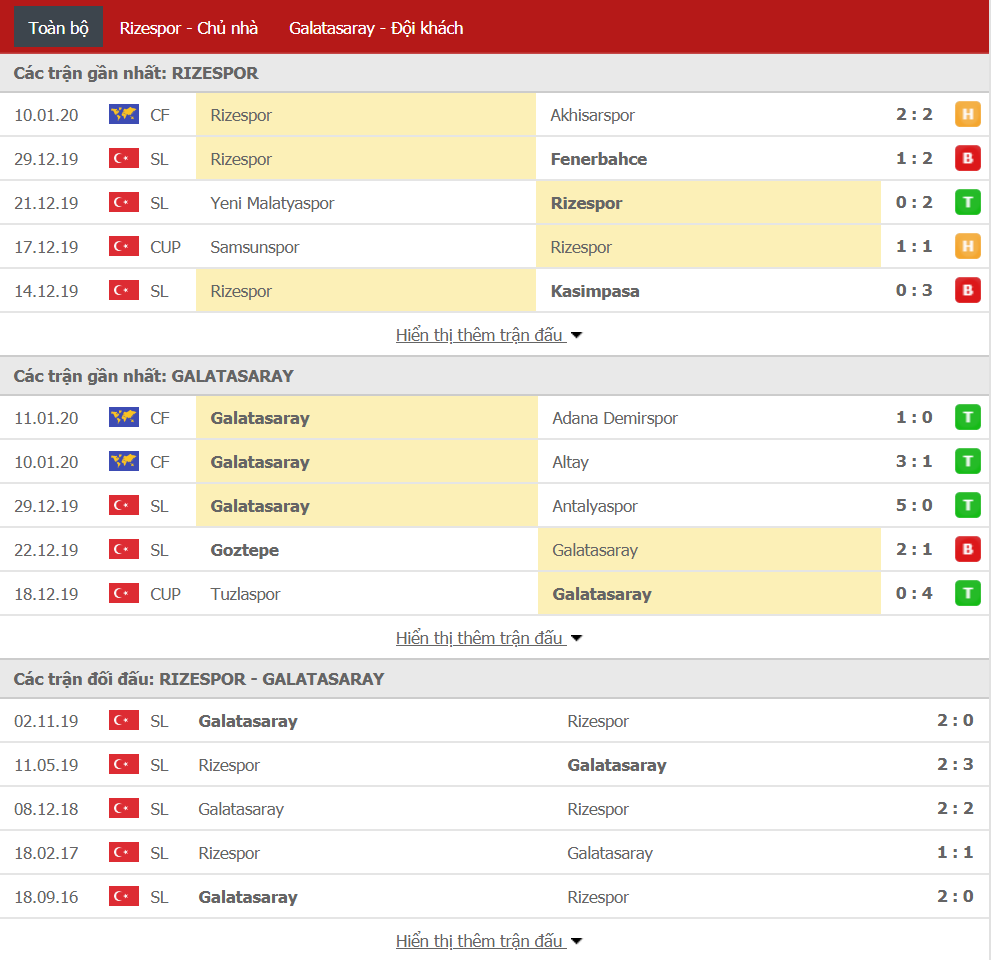
Task: Click highlighted Rizespor name in Kasimpasa row
Action: click(241, 291)
